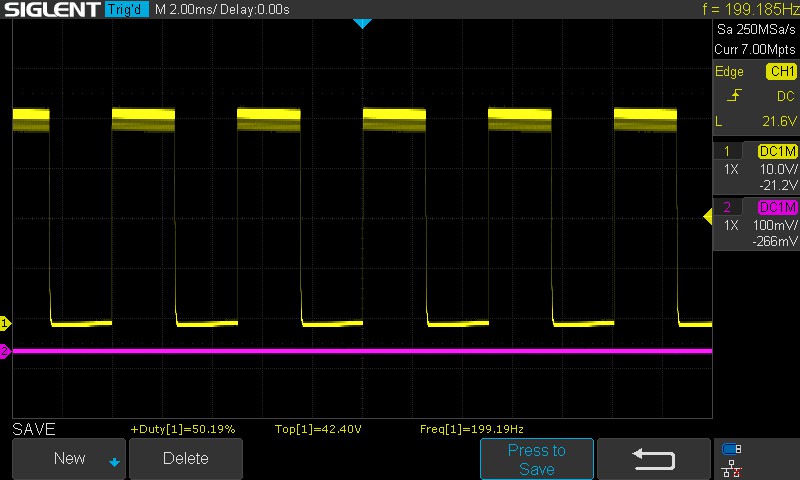800x480 pixels.
Task: Click the network LAN status icon
Action: pos(732,468)
